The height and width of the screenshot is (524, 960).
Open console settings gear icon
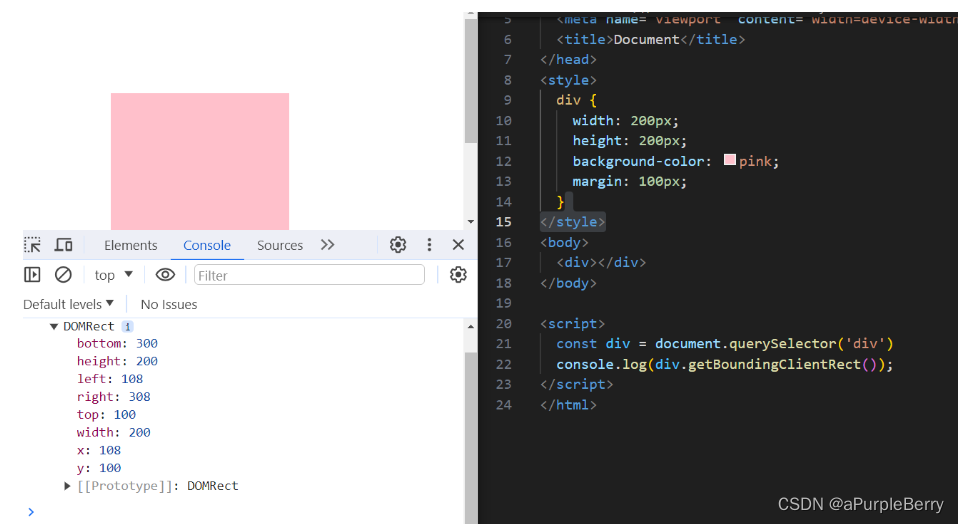click(458, 275)
